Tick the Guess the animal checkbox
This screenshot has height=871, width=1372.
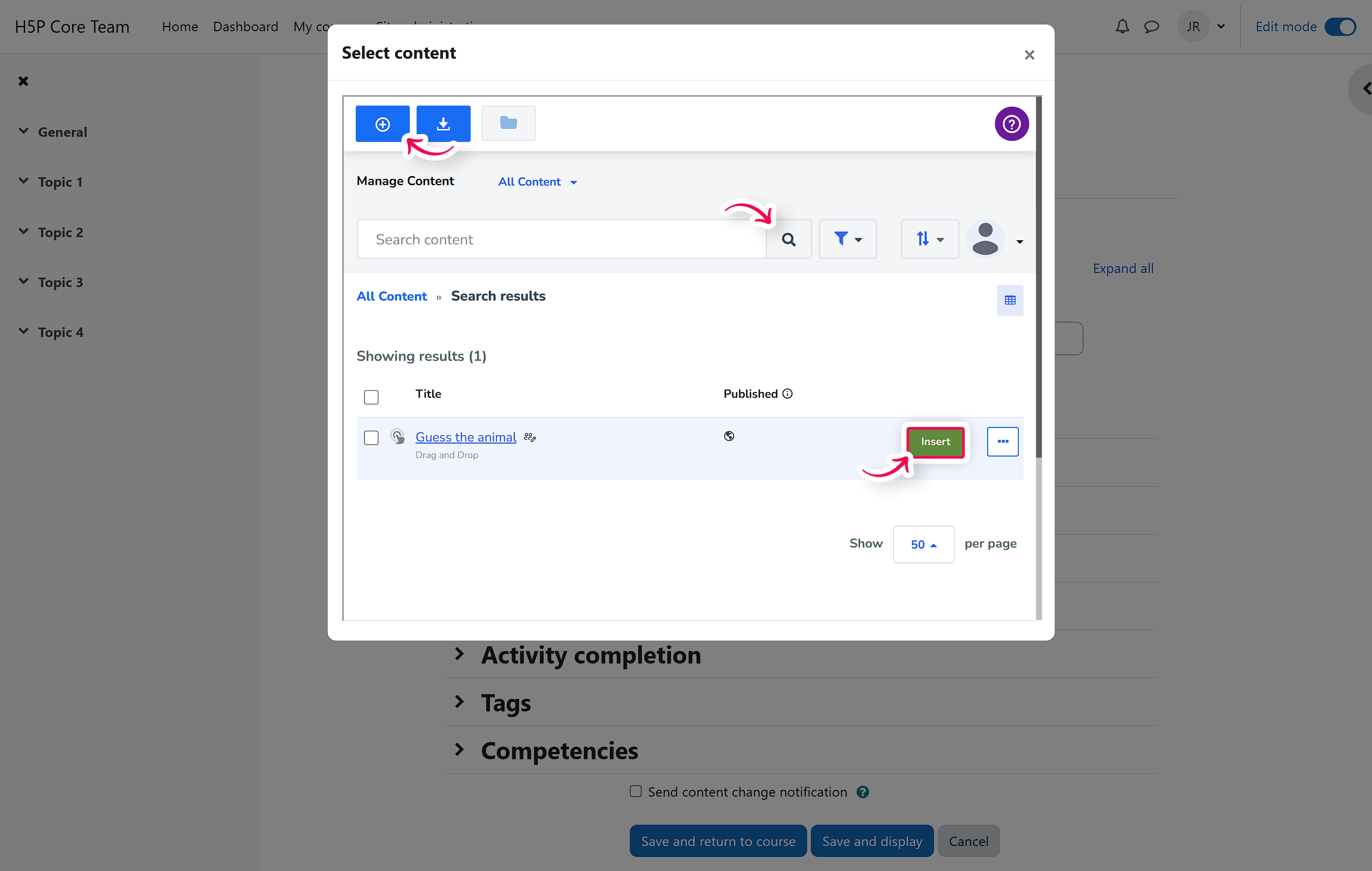click(371, 437)
